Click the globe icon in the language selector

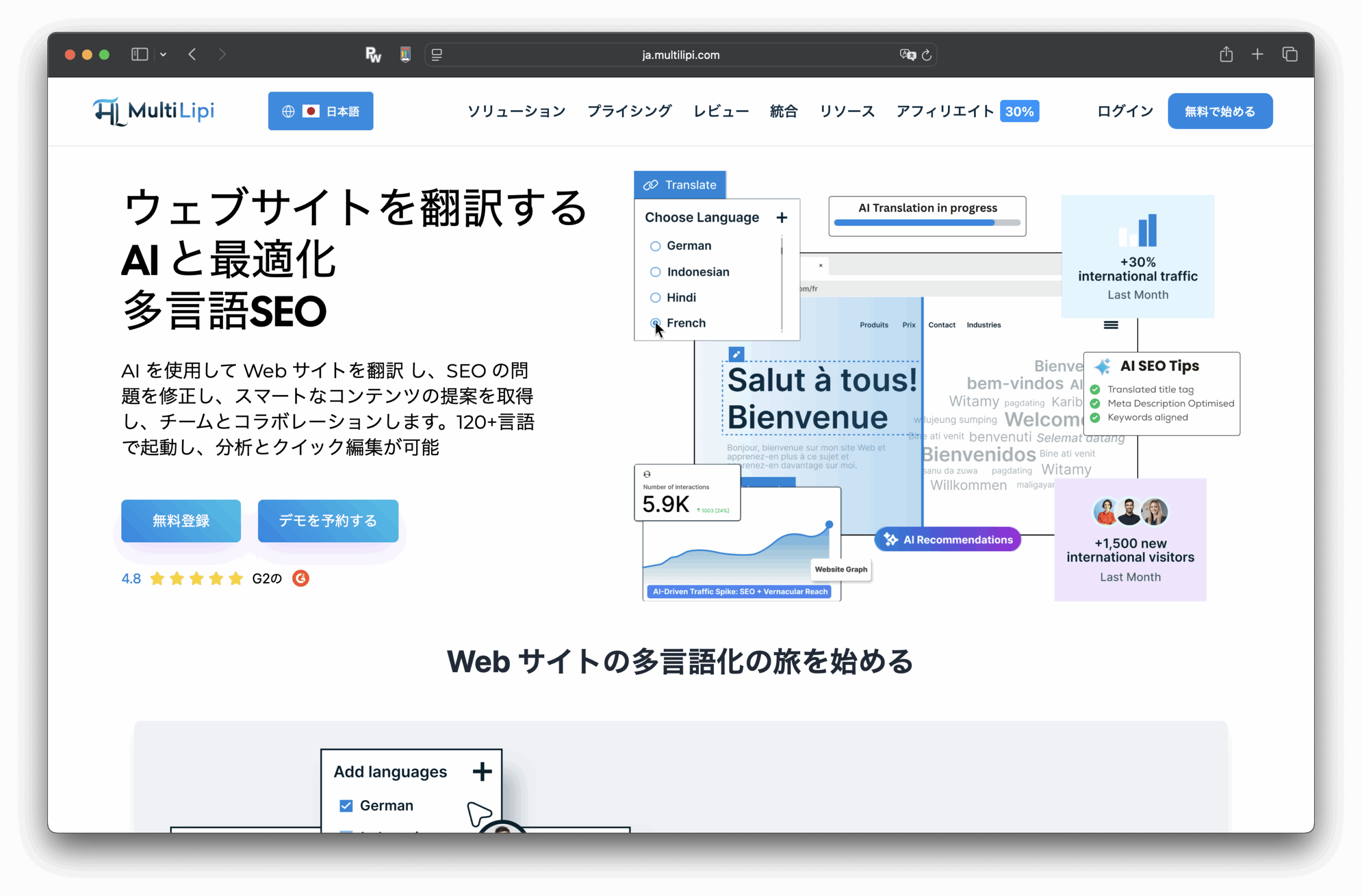pyautogui.click(x=288, y=111)
